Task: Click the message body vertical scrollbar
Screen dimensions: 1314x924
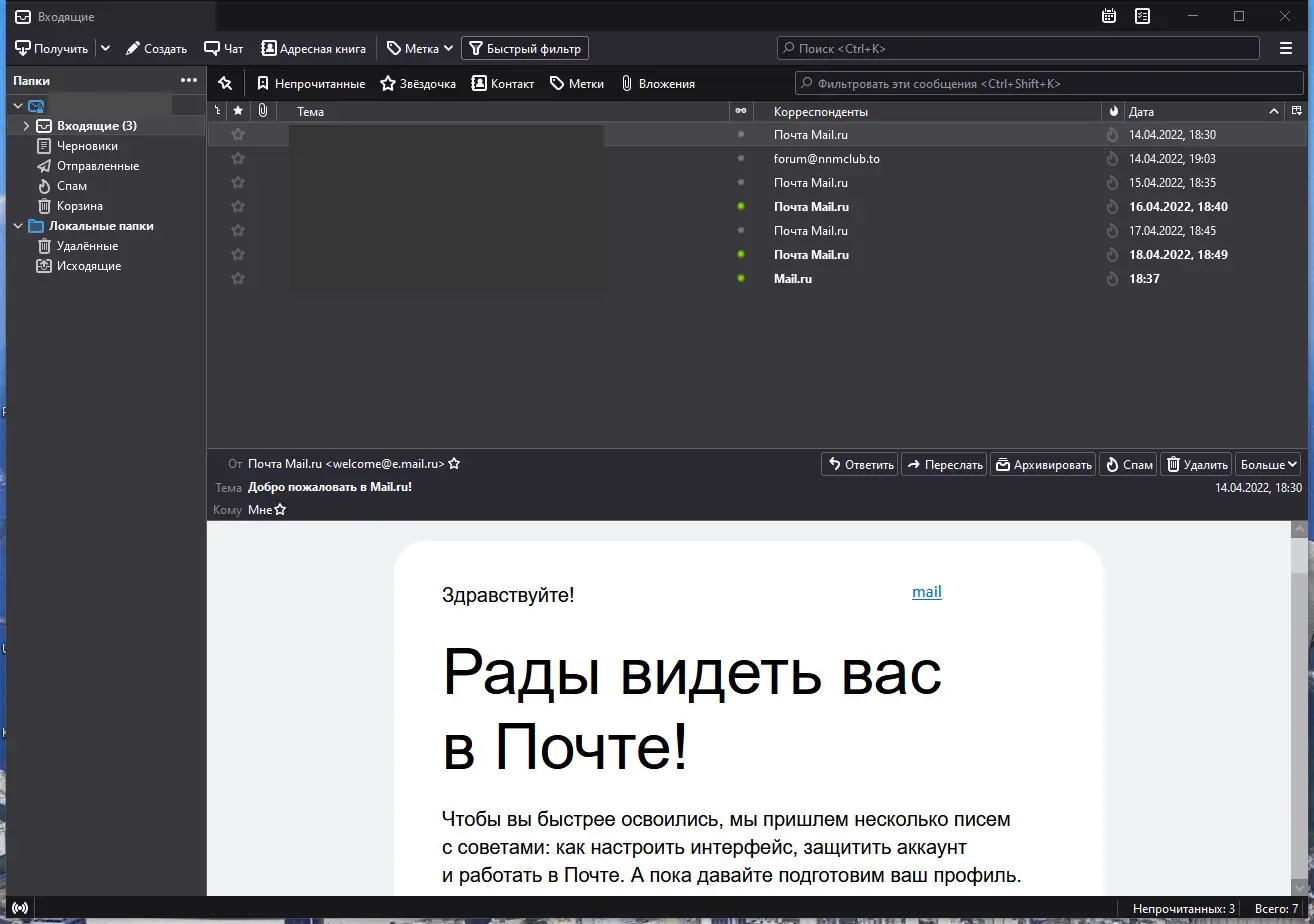Action: 1301,708
